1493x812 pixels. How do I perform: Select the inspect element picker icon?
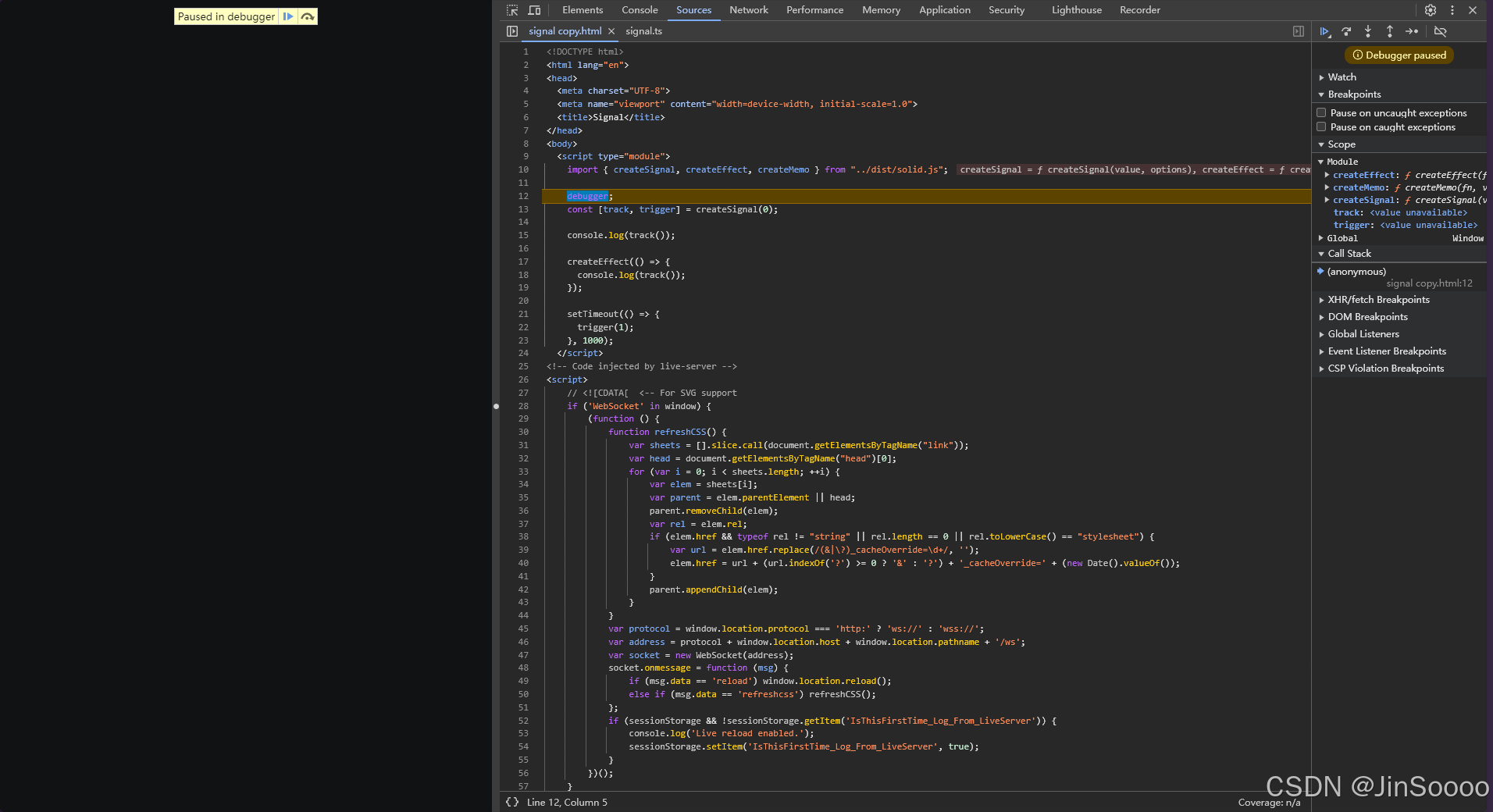(512, 10)
